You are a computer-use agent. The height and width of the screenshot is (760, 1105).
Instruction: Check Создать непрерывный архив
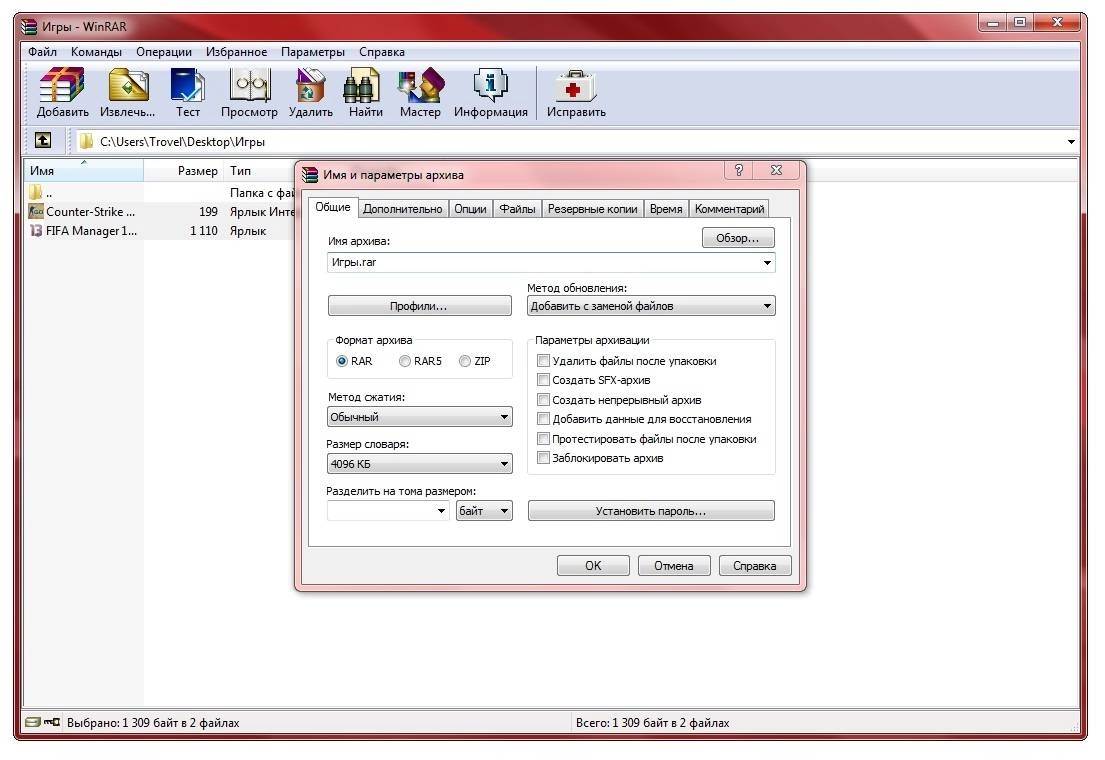(x=543, y=400)
